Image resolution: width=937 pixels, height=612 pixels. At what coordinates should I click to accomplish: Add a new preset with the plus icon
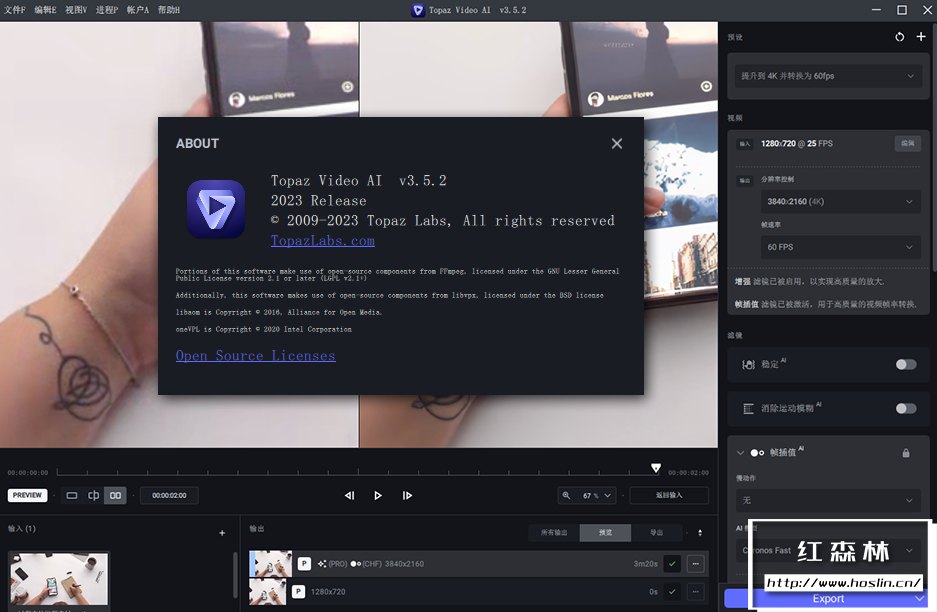click(921, 37)
